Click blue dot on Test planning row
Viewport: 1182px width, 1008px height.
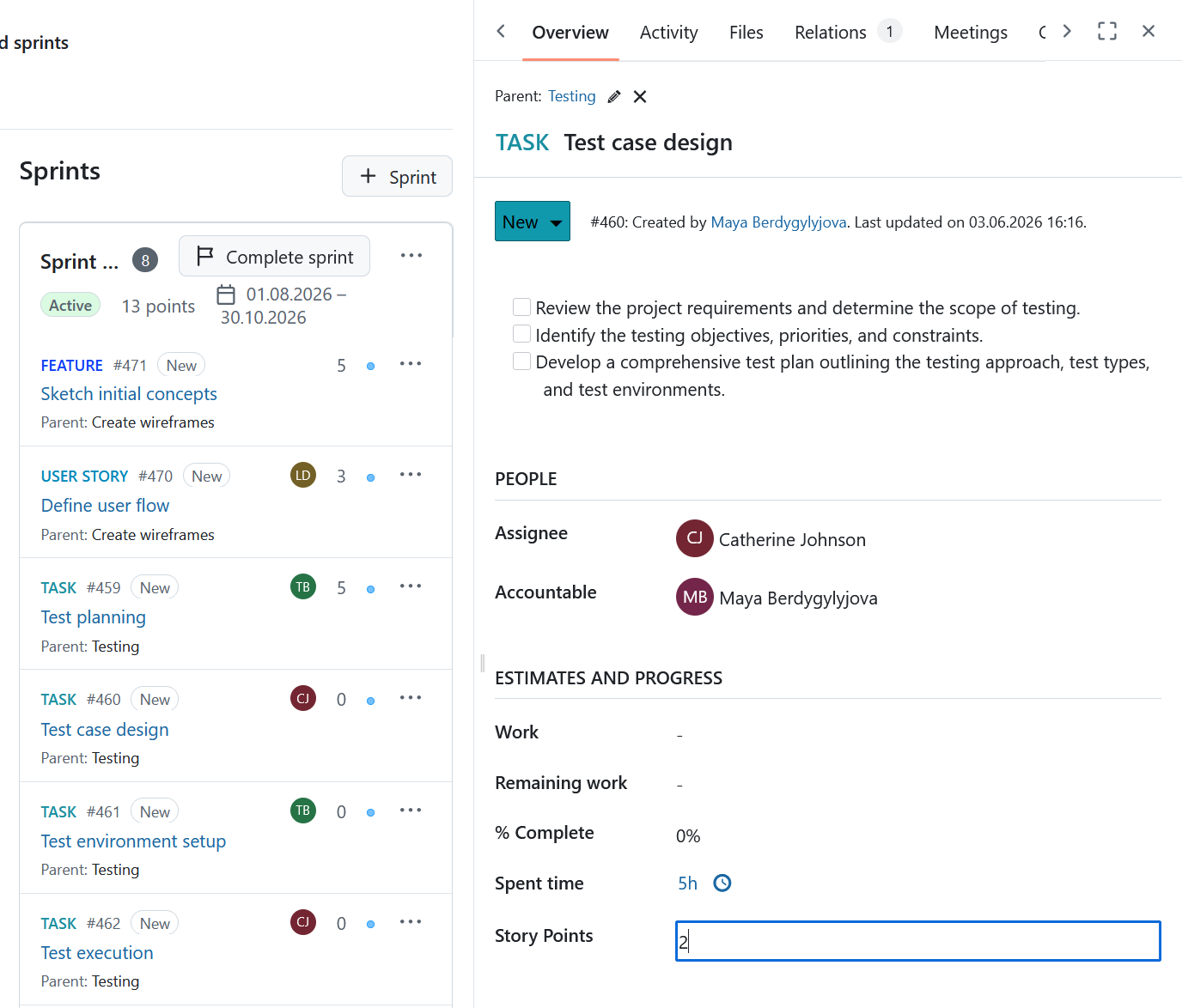point(370,589)
